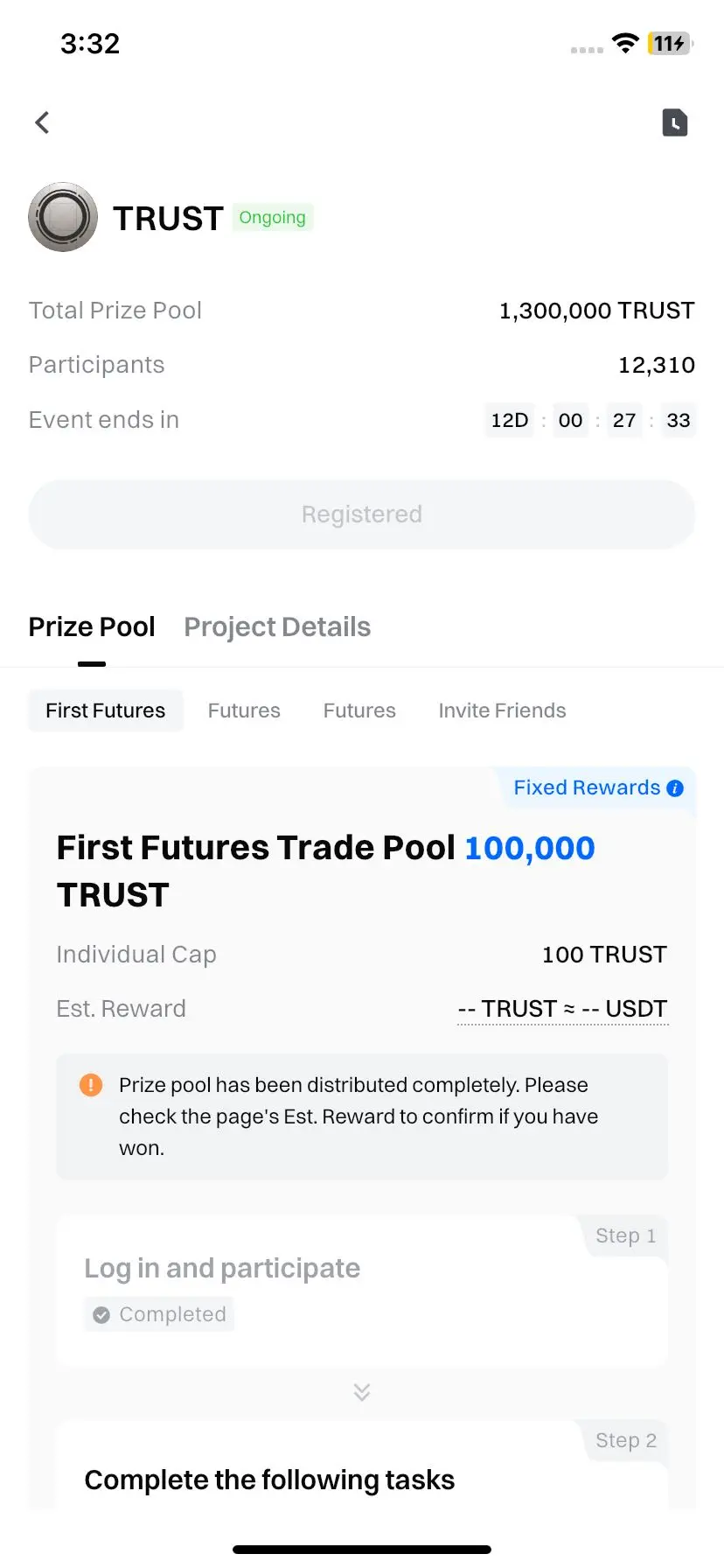Switch to Project Details tab
Viewport: 724px width, 1568px height.
tap(277, 627)
